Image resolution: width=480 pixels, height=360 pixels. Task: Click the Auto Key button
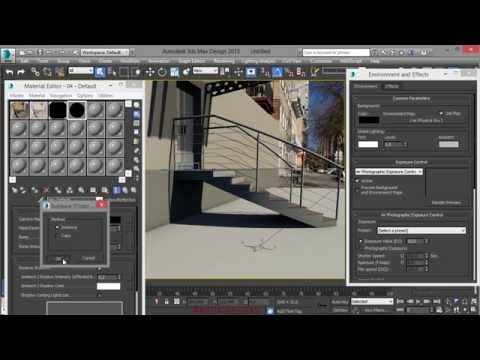[x=339, y=302]
